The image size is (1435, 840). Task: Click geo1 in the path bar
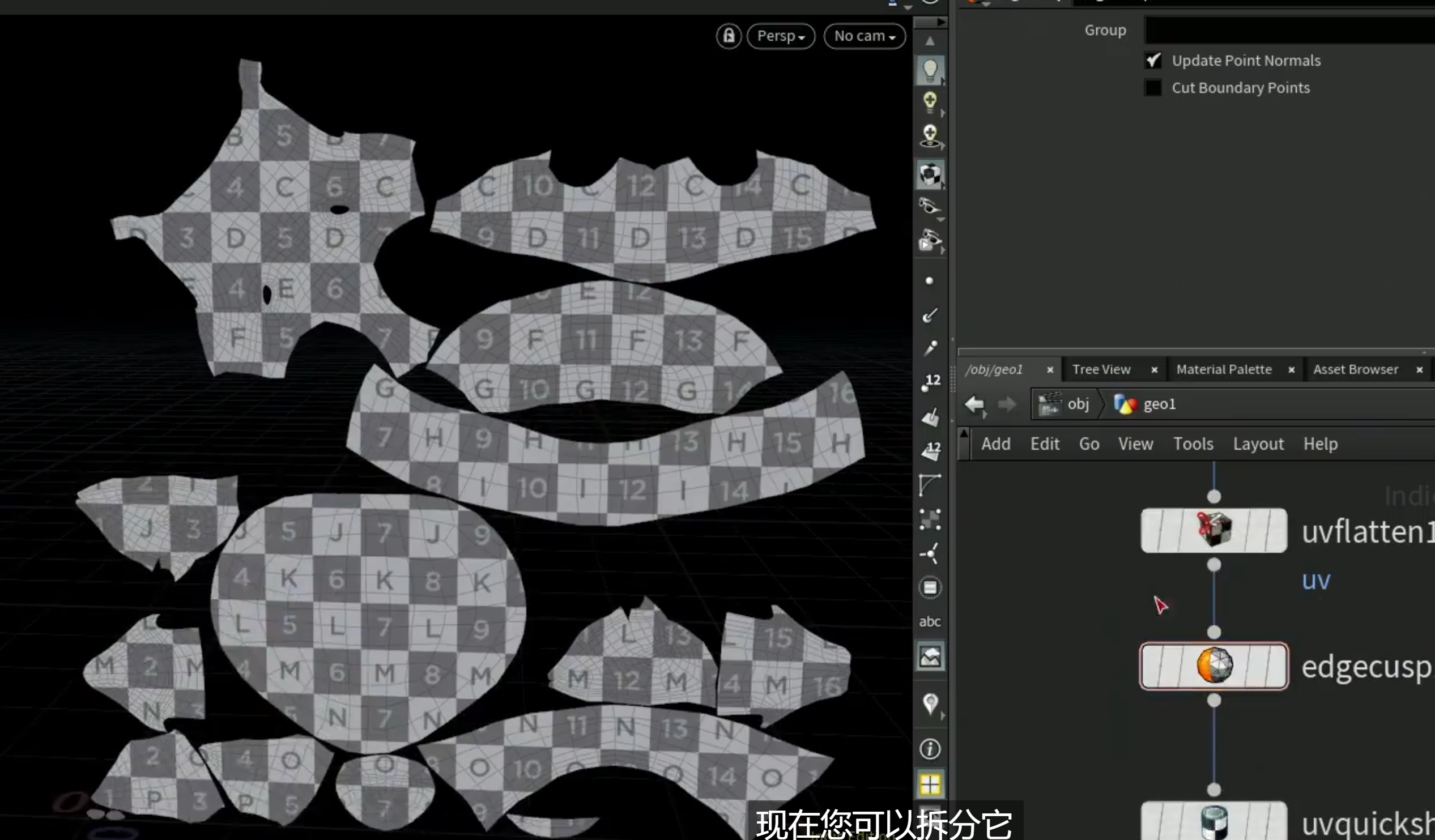(1144, 404)
